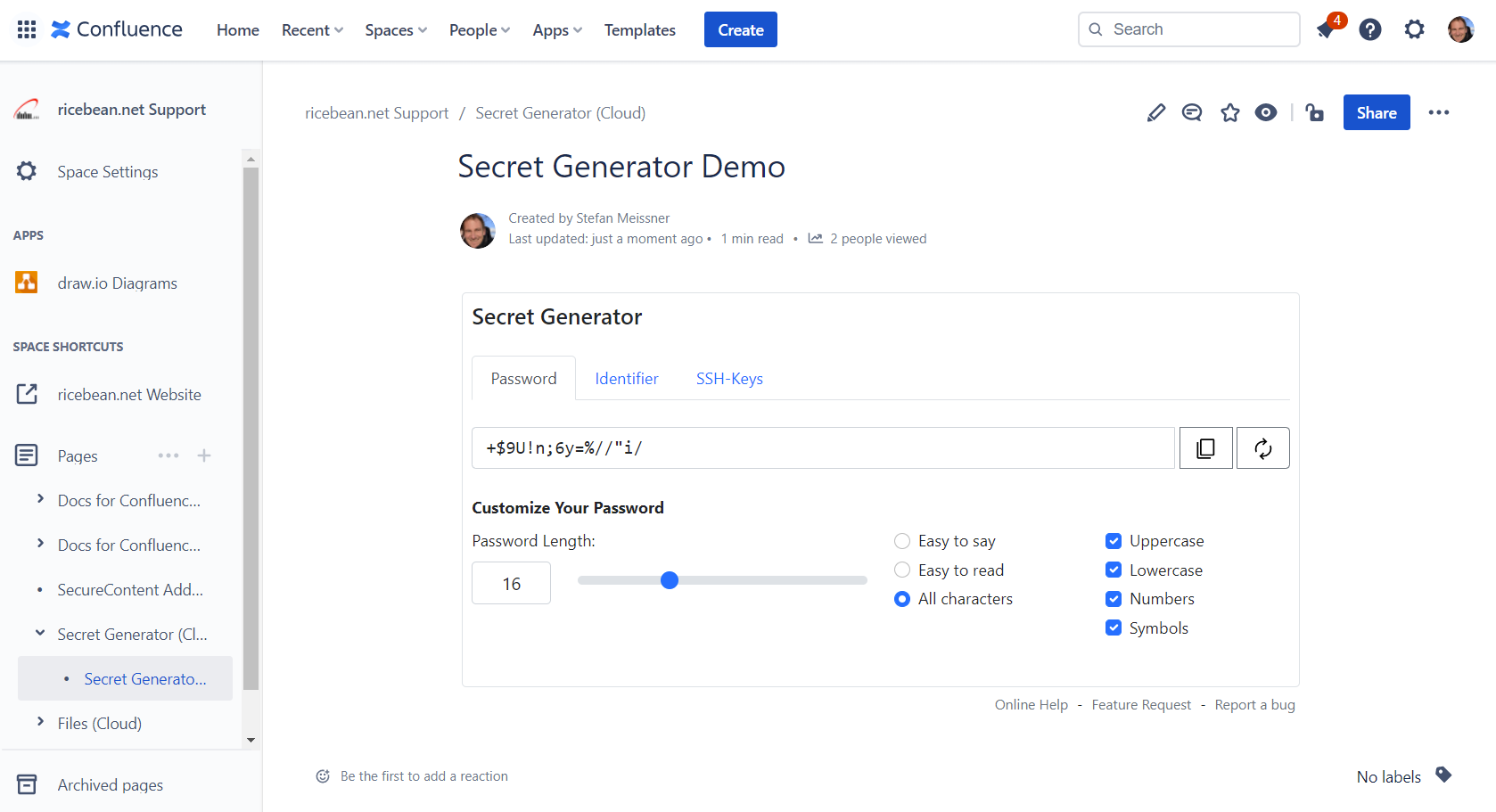Image resolution: width=1496 pixels, height=812 pixels.
Task: Click the sidebar scrollbar down arrow
Action: click(x=251, y=740)
